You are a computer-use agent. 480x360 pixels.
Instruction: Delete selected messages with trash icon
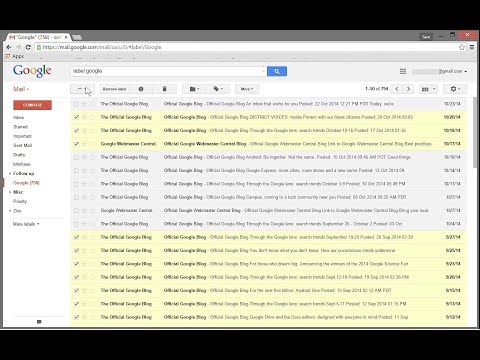tap(164, 89)
